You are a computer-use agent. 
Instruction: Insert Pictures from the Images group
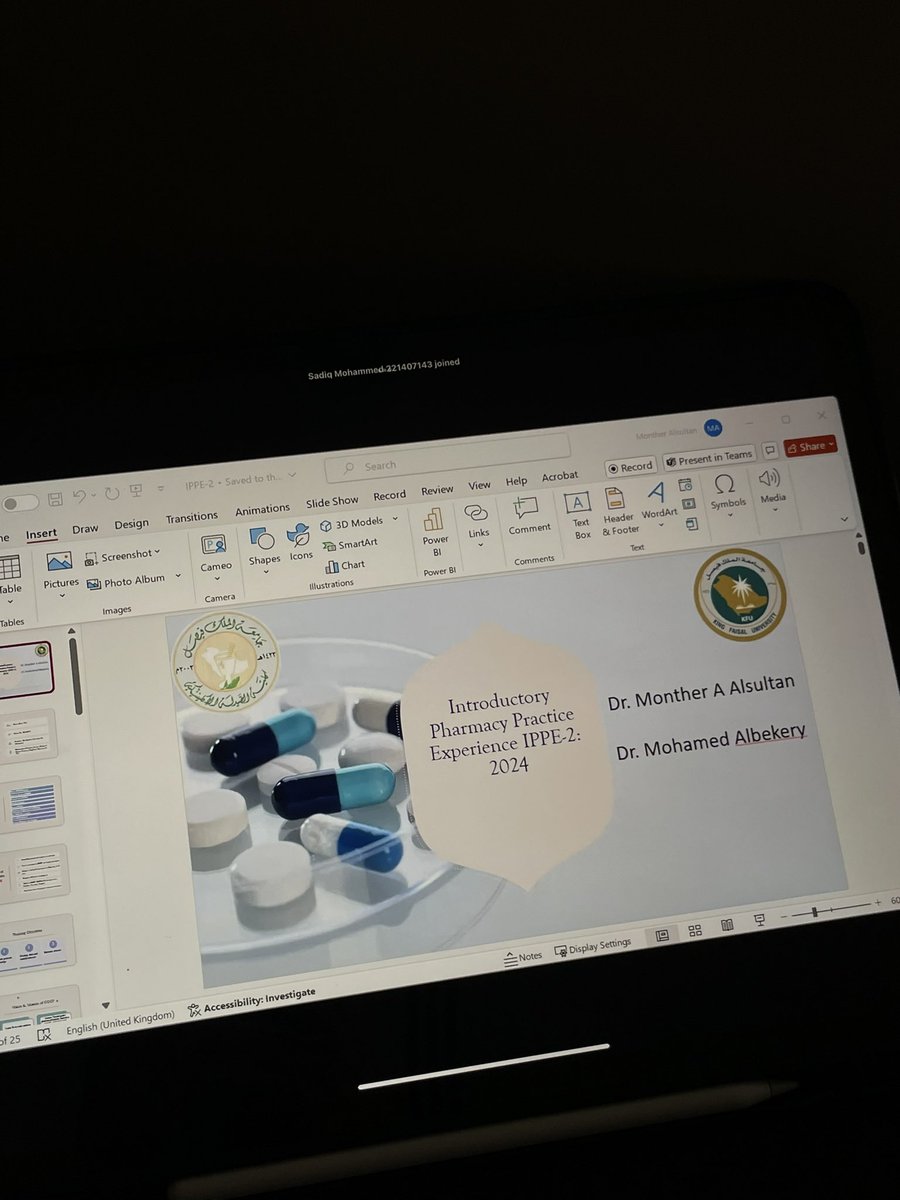click(x=60, y=572)
